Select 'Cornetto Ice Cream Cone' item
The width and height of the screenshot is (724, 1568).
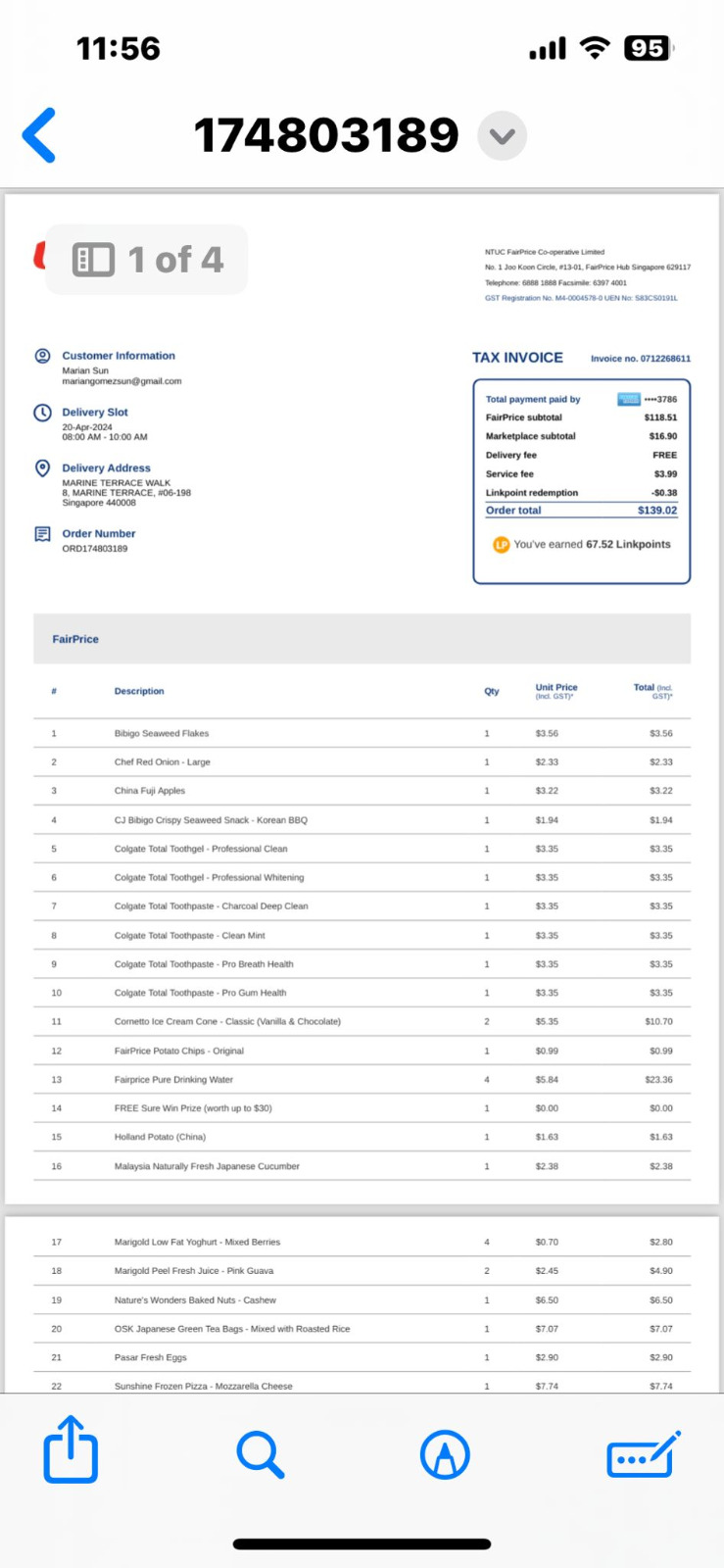pos(227,1021)
